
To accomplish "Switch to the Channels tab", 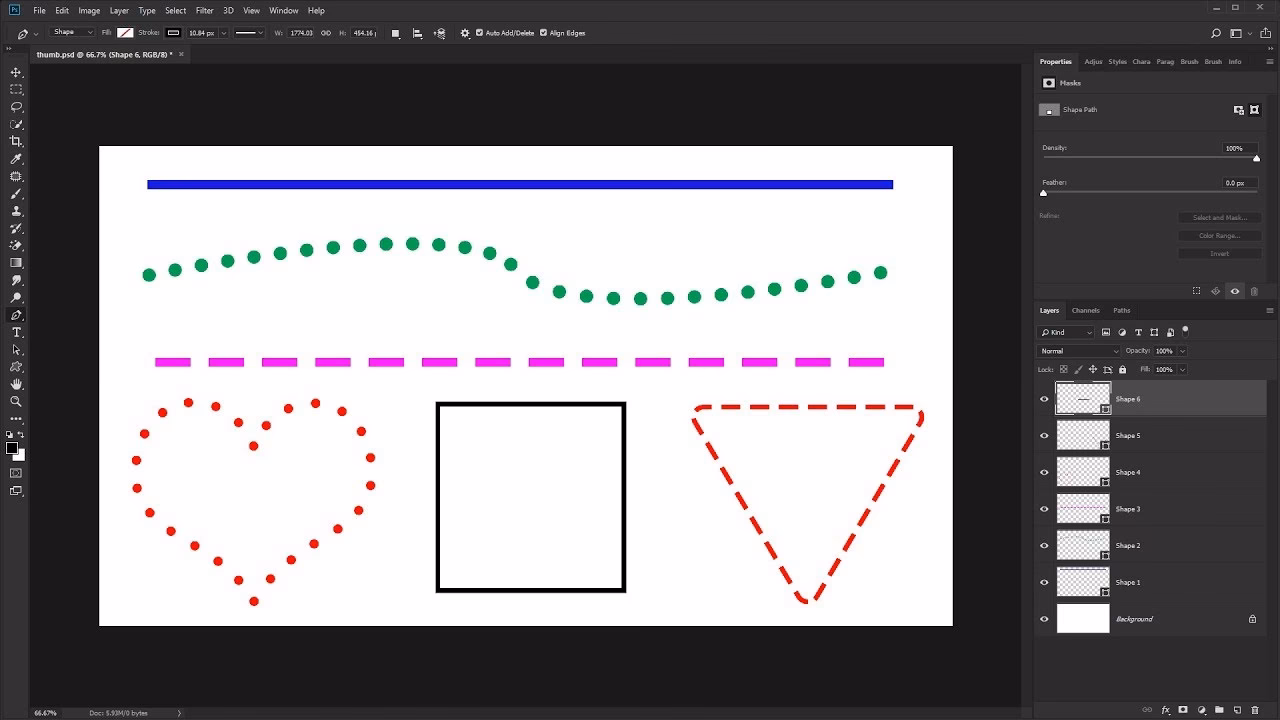I will tap(1086, 310).
